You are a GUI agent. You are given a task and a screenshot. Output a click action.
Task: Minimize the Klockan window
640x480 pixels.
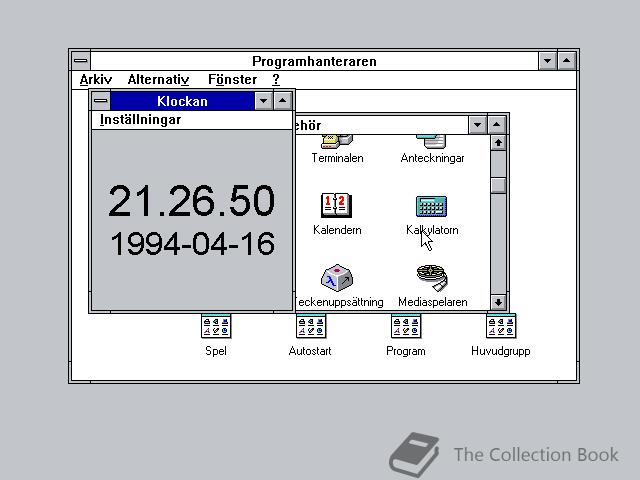coord(264,101)
